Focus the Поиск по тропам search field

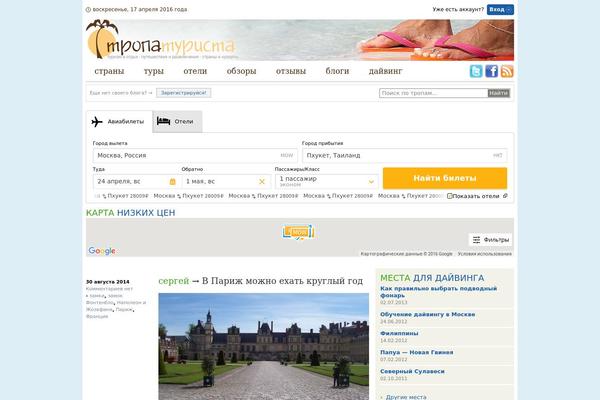click(433, 93)
